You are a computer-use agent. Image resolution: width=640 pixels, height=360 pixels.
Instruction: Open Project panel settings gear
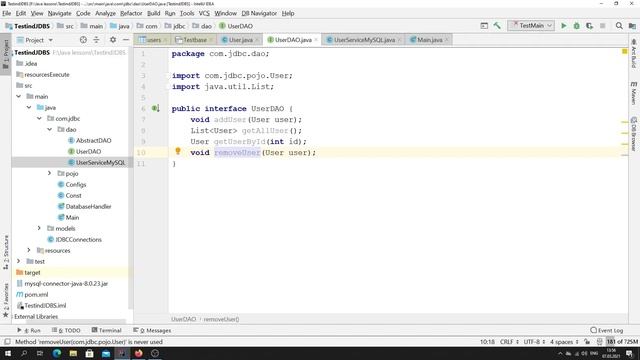pyautogui.click(x=113, y=40)
